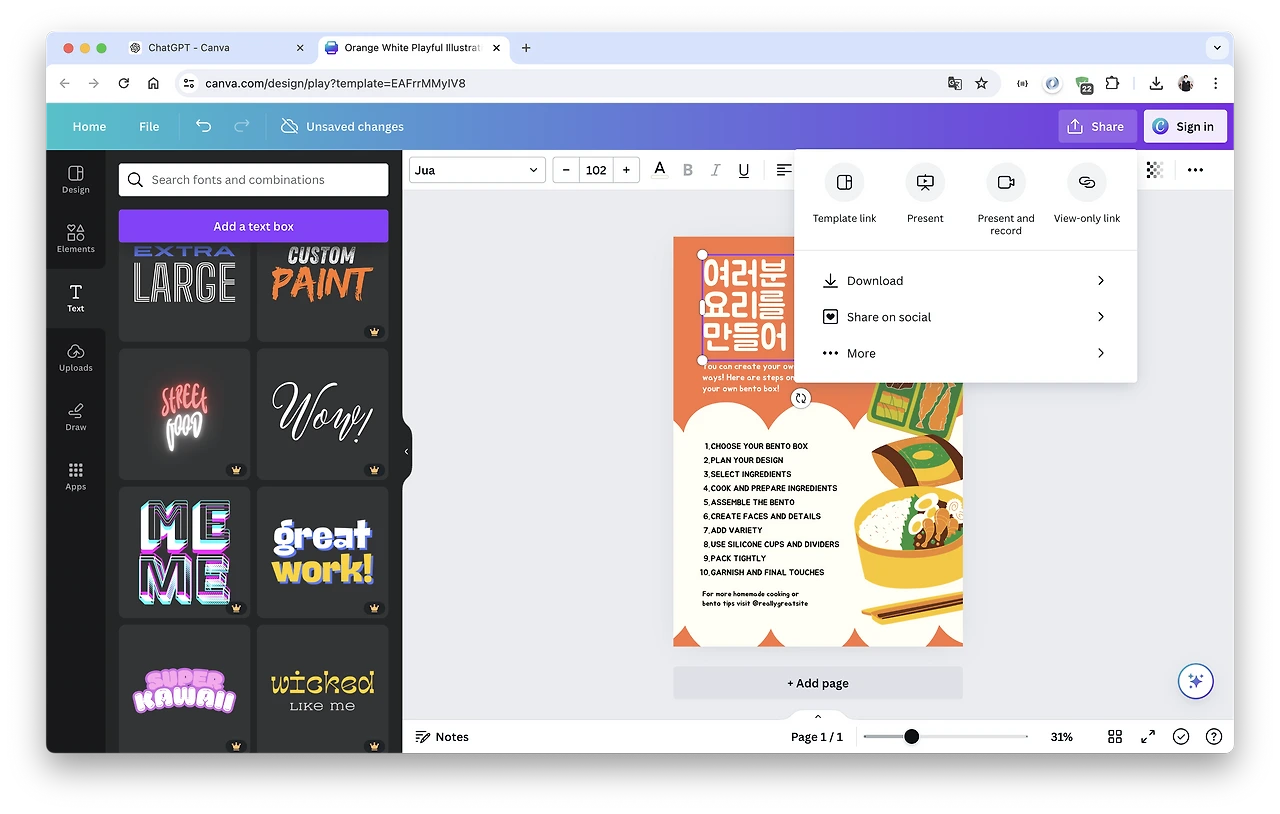
Task: Select the 'great work!' font combination
Action: pyautogui.click(x=322, y=552)
